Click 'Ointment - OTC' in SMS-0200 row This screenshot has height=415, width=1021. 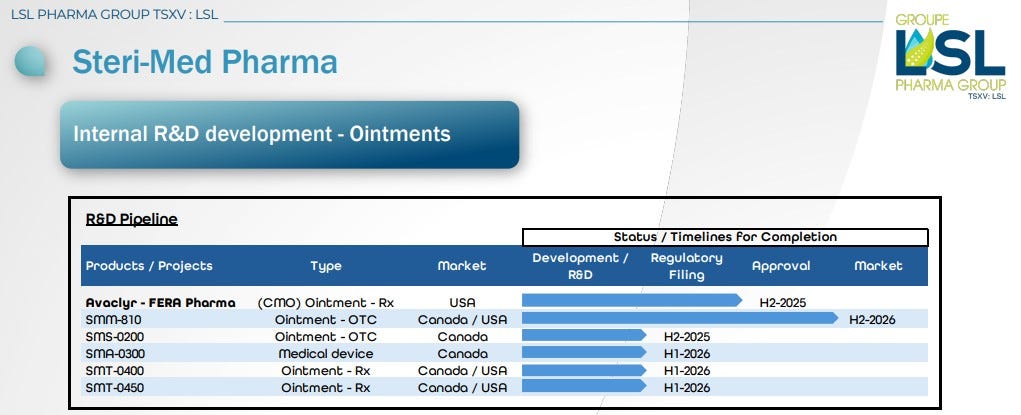pyautogui.click(x=326, y=337)
